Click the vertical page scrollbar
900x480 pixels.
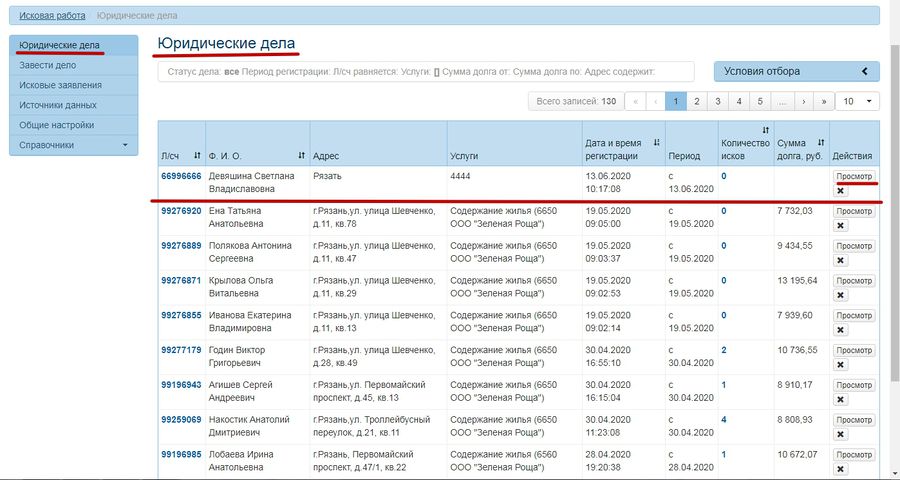894,212
